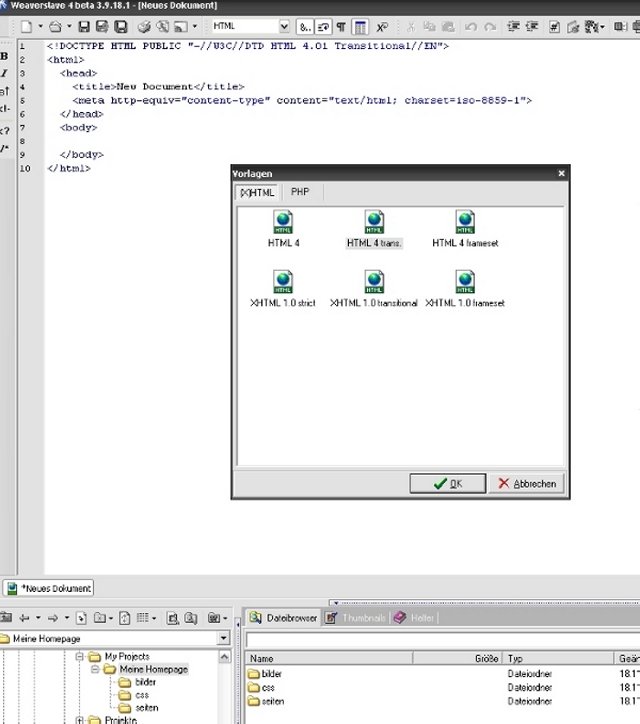
Task: Click the path input field above file list
Action: pos(442,640)
